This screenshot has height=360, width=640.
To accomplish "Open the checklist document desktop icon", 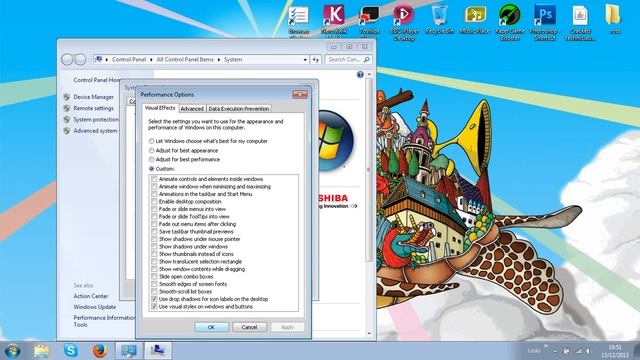I will click(x=298, y=20).
